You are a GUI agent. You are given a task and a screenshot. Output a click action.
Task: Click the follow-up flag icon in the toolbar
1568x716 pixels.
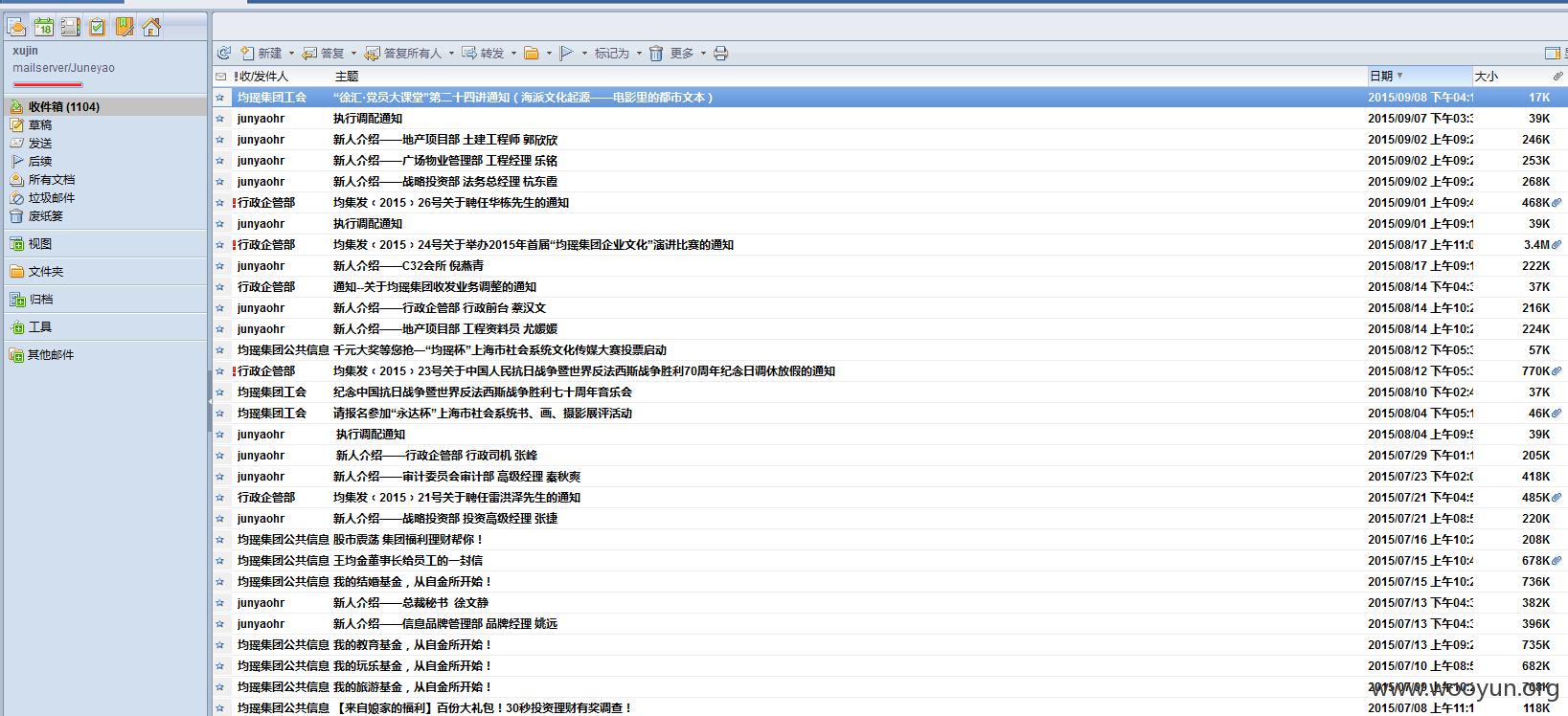click(x=567, y=54)
